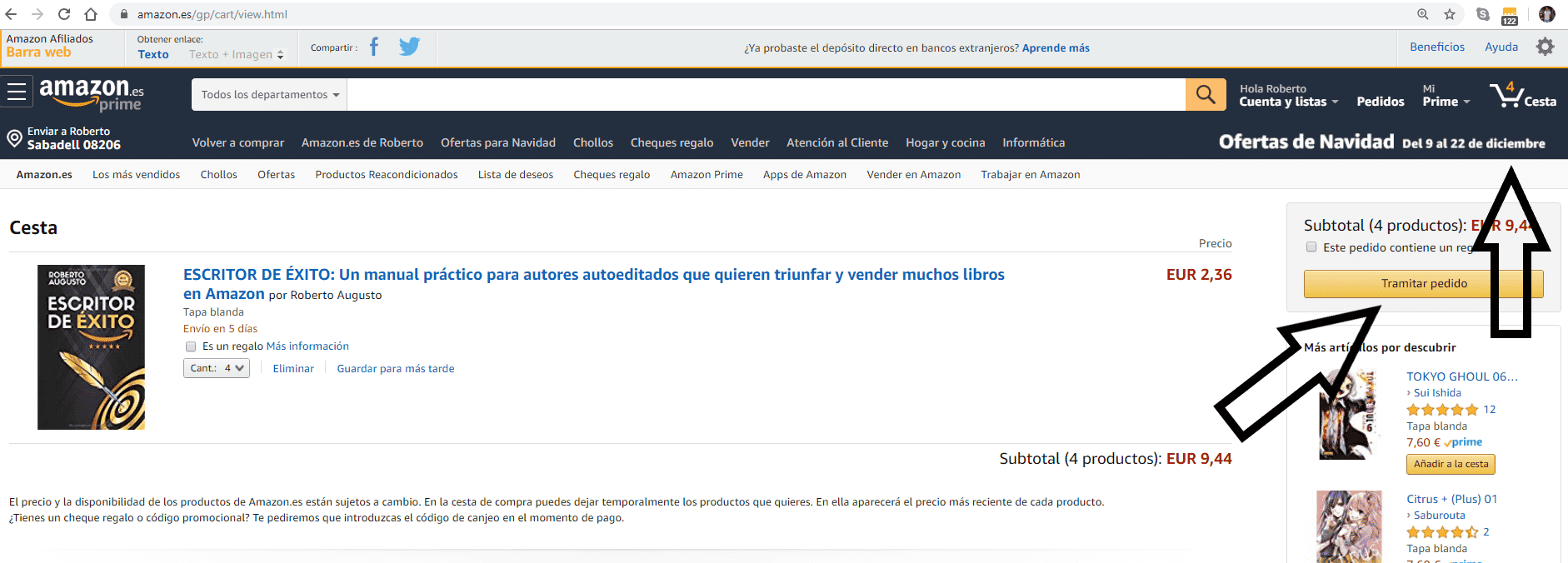Click the amazon.es prime logo
Screen dimensions: 1568x563
(x=92, y=94)
